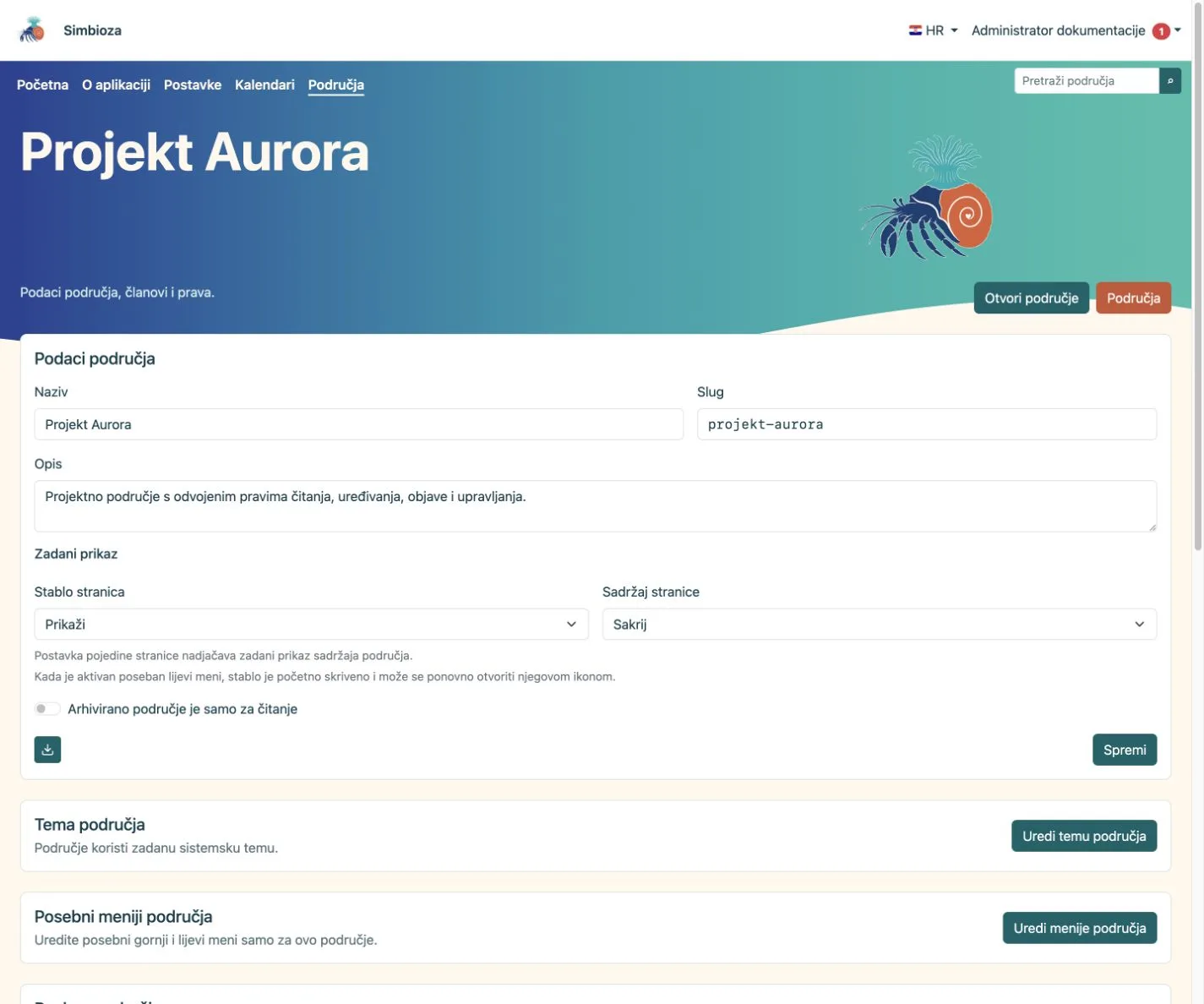The image size is (1204, 1004).
Task: Click the download export icon button
Action: click(47, 750)
